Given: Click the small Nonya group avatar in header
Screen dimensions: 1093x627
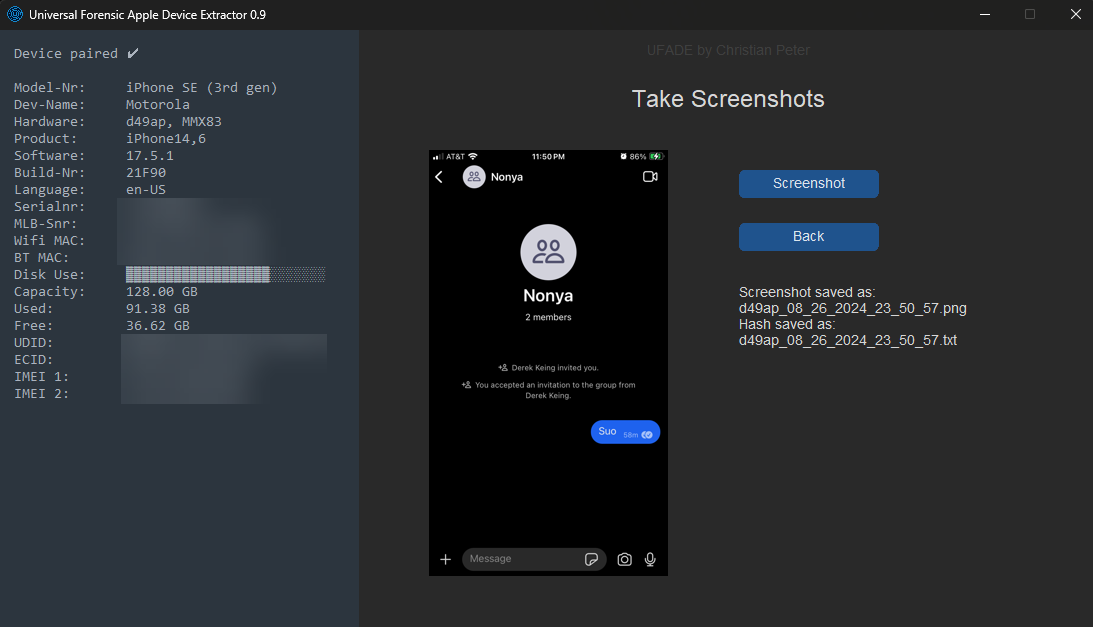Looking at the screenshot, I should click(x=474, y=177).
